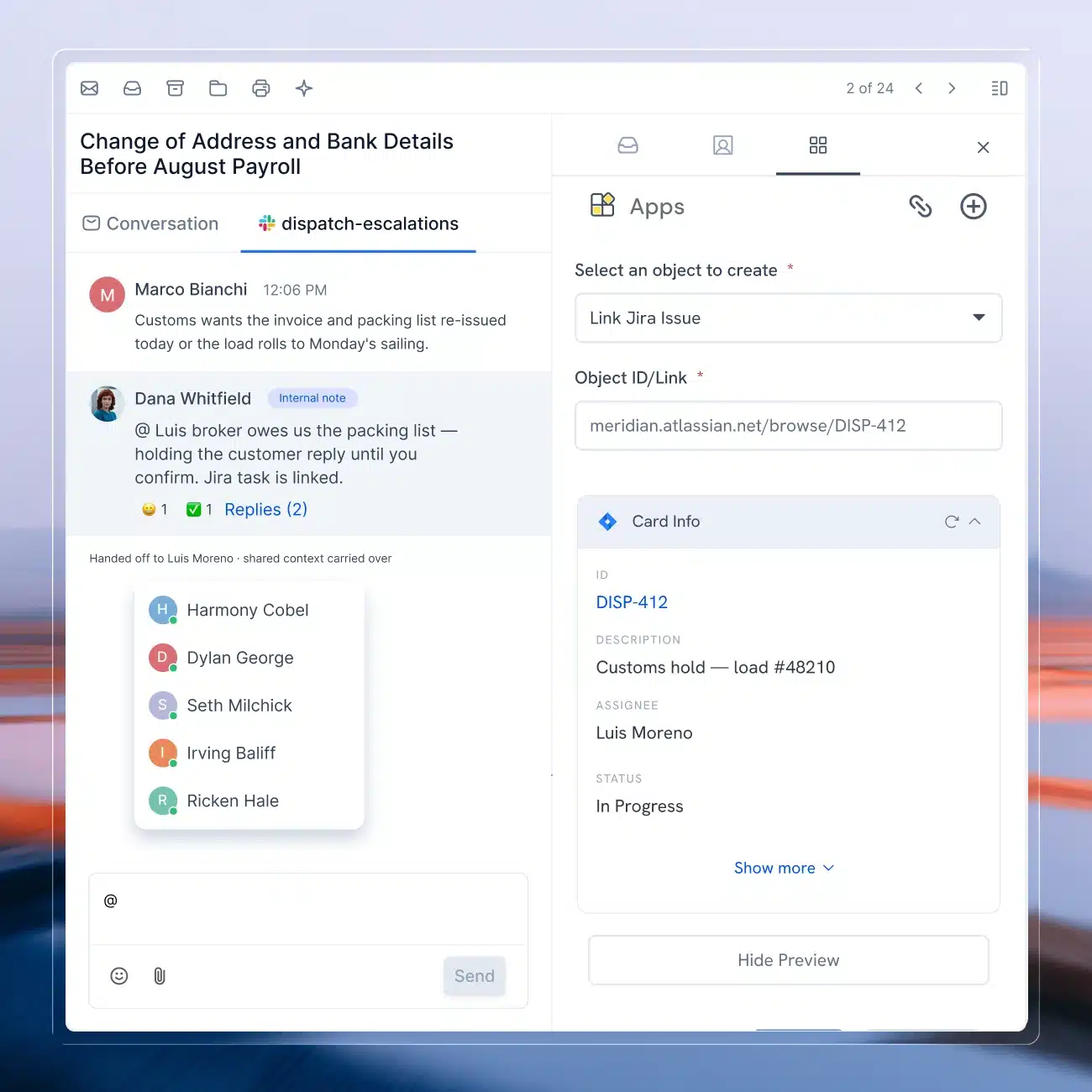This screenshot has height=1092, width=1092.
Task: Open the contact profile tab icon
Action: [723, 145]
